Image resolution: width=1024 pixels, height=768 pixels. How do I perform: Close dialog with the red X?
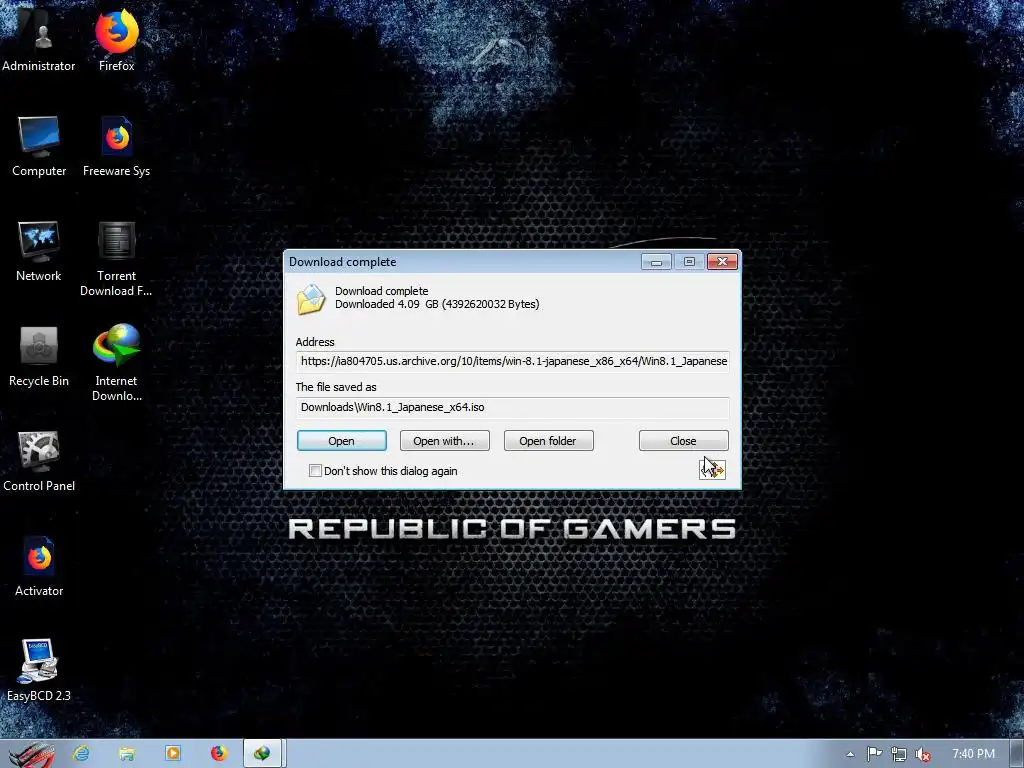point(722,262)
